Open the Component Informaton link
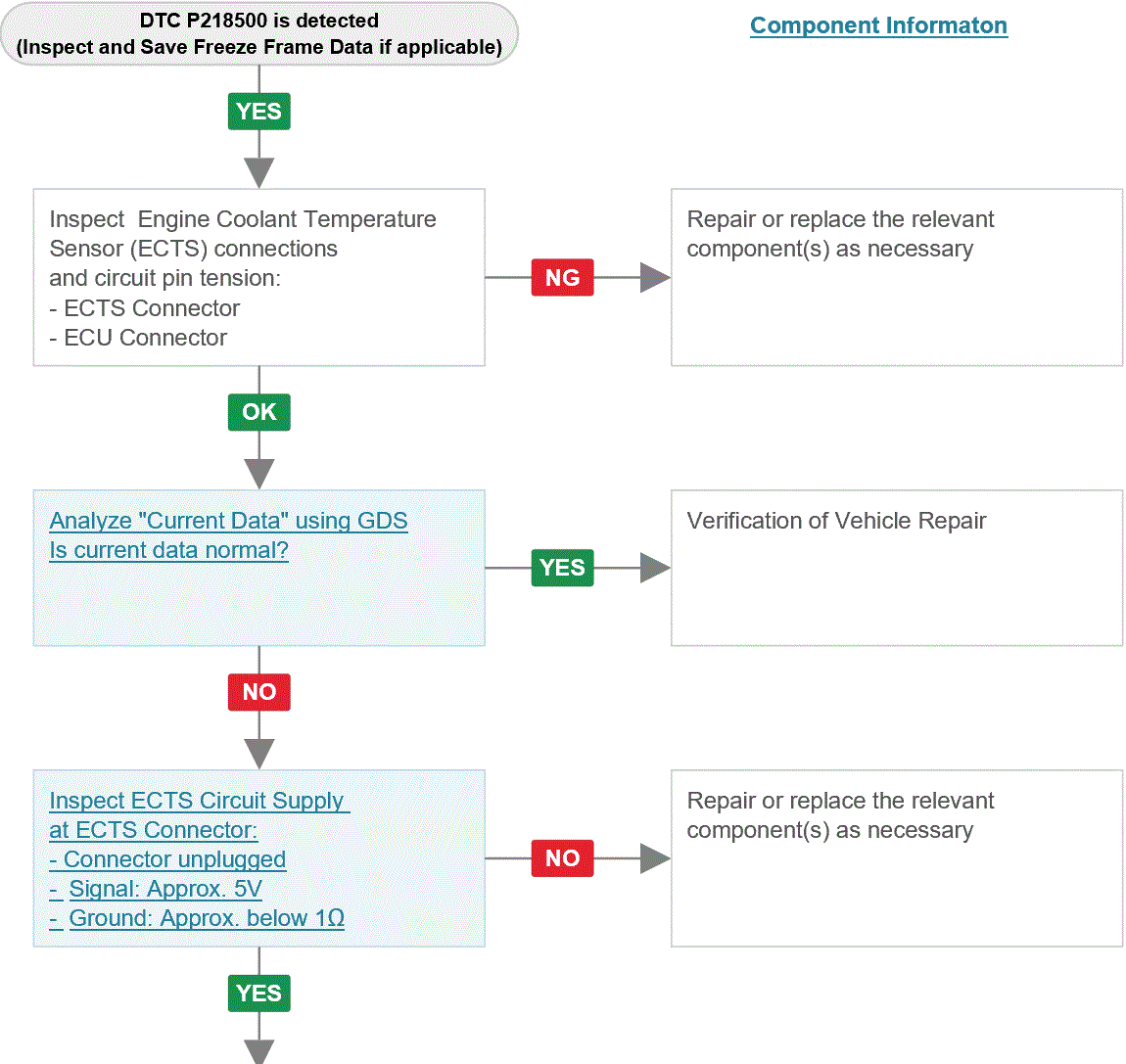The height and width of the screenshot is (1064, 1126). point(878,25)
